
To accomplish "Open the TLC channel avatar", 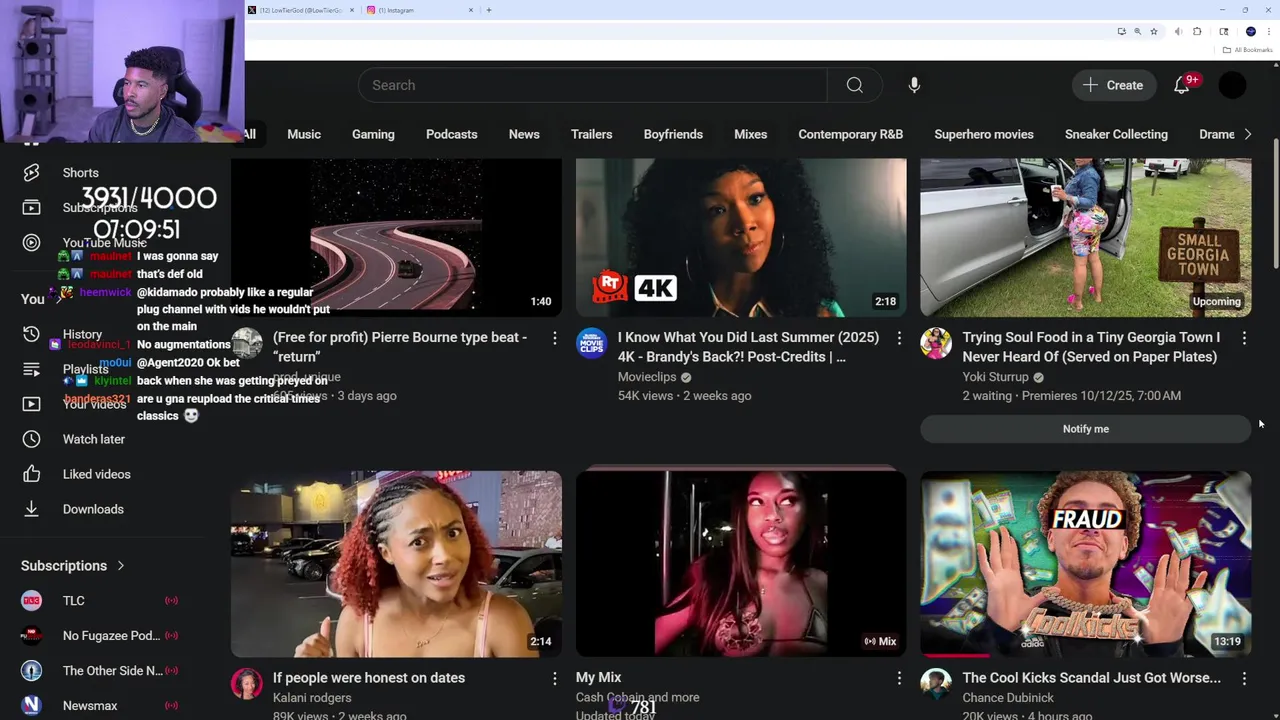I will pos(31,601).
